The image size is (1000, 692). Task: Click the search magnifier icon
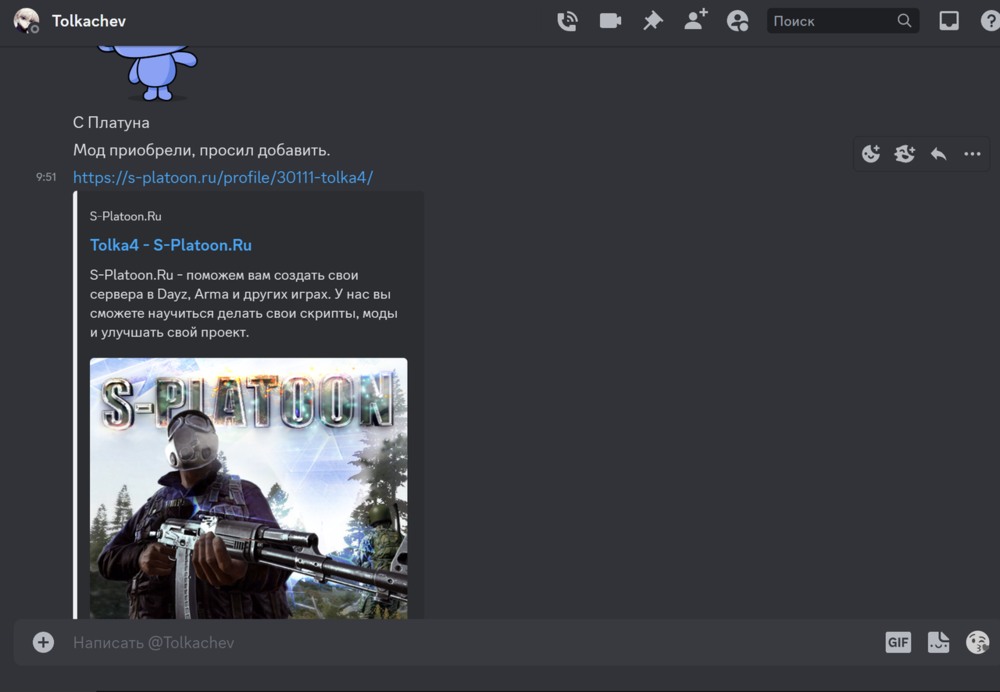(904, 20)
